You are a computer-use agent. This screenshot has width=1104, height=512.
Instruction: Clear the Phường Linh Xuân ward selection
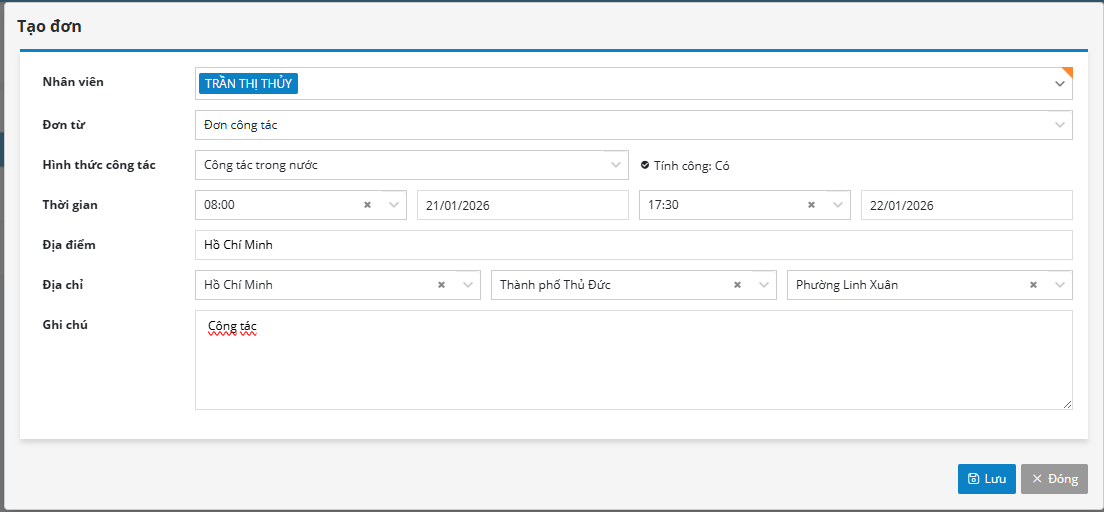point(1033,285)
